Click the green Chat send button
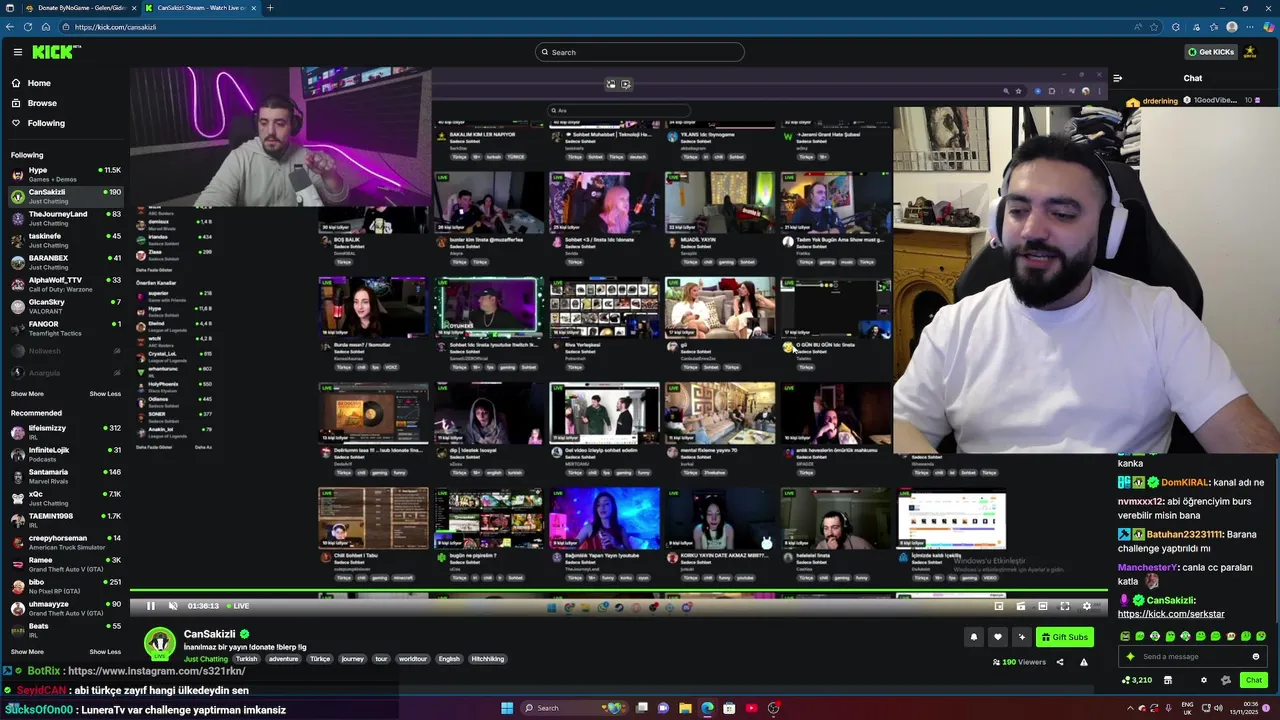Screen dimensions: 1280x720 (x=1253, y=680)
